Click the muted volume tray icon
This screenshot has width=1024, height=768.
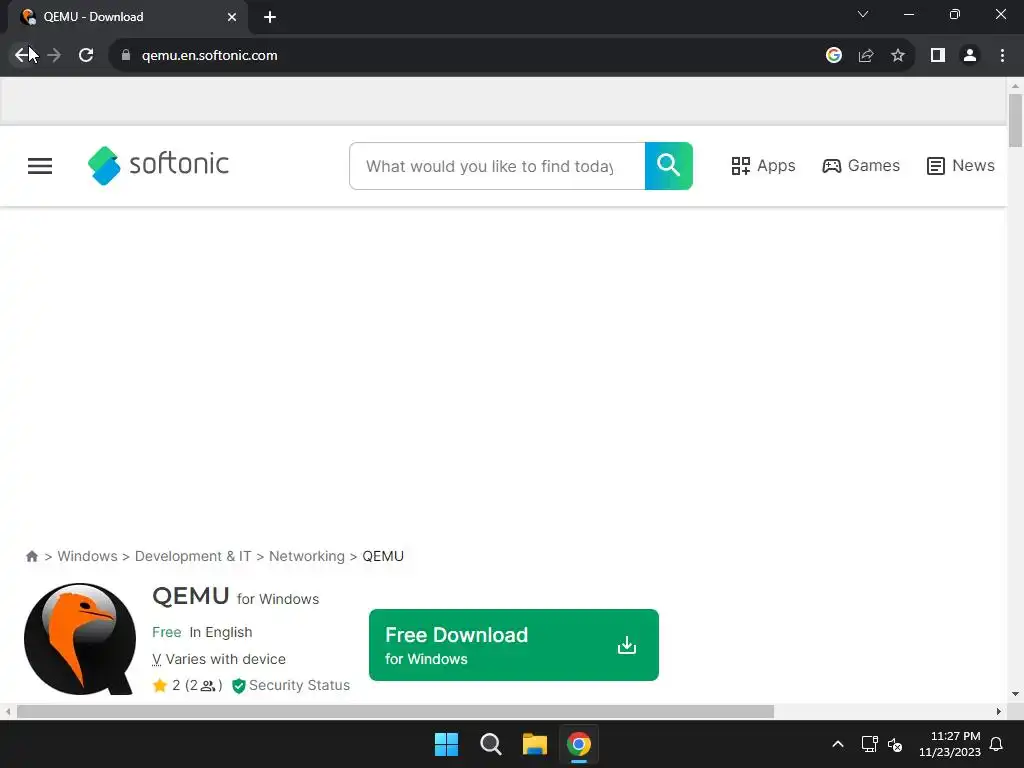pos(895,744)
